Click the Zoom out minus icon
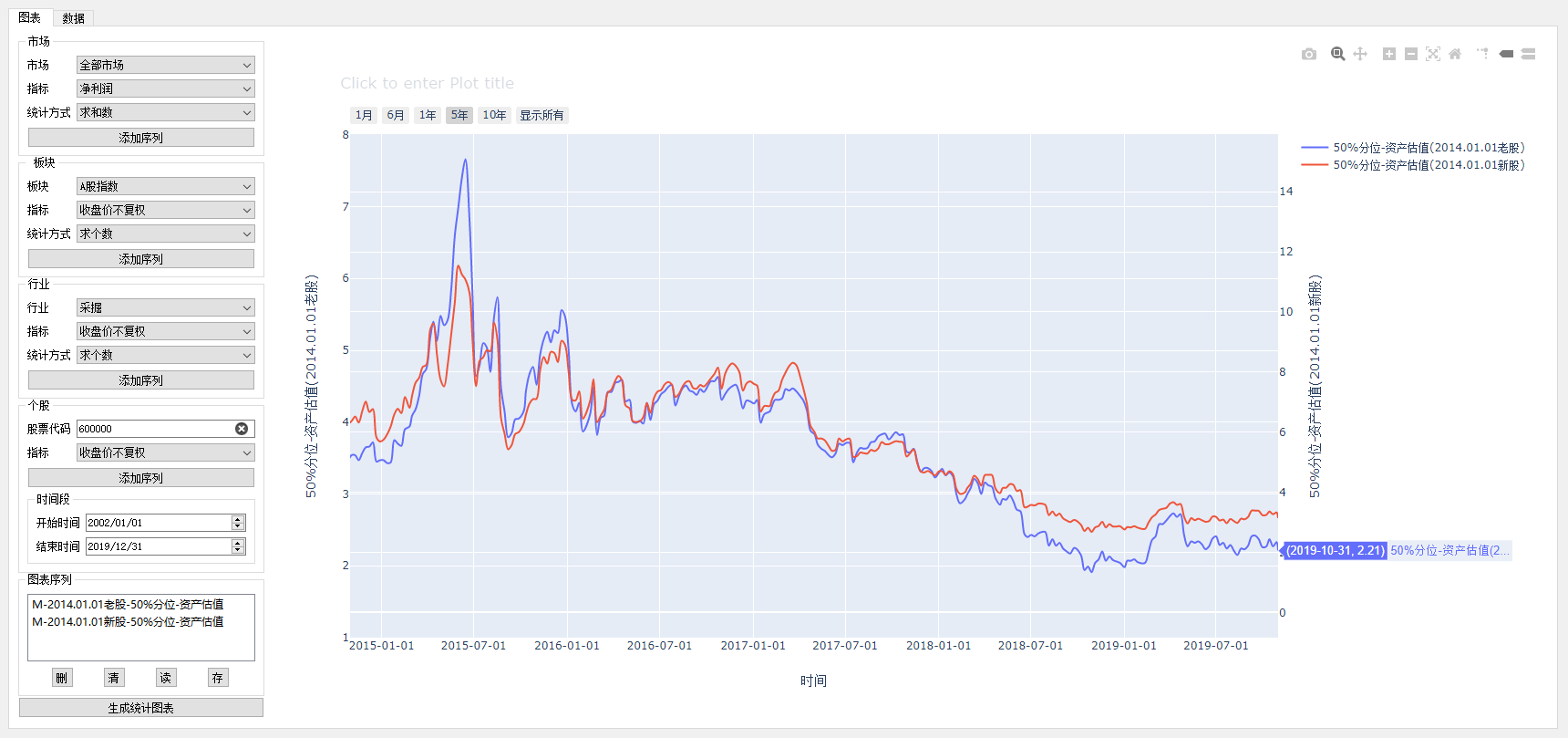The image size is (1568, 738). coord(1410,55)
